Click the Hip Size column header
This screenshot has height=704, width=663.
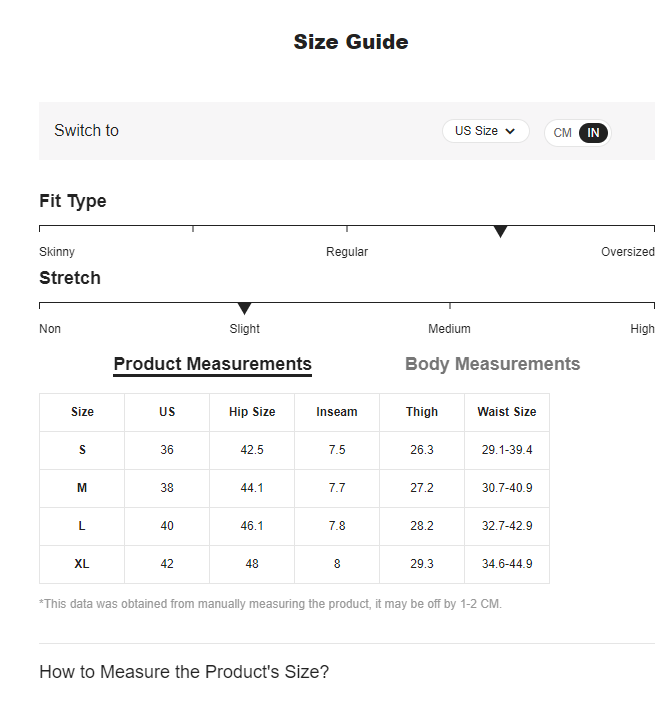click(252, 412)
